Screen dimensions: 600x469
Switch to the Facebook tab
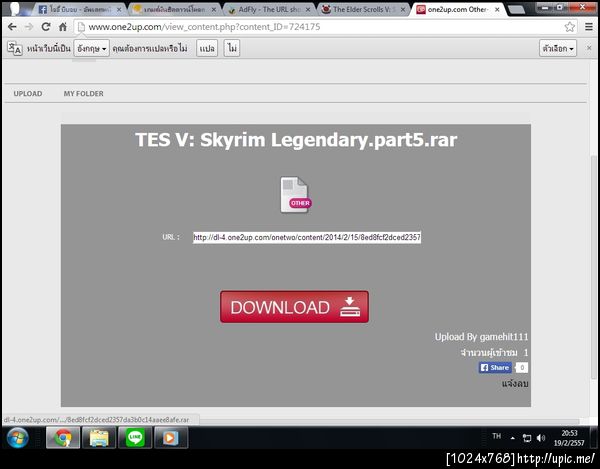click(x=78, y=10)
